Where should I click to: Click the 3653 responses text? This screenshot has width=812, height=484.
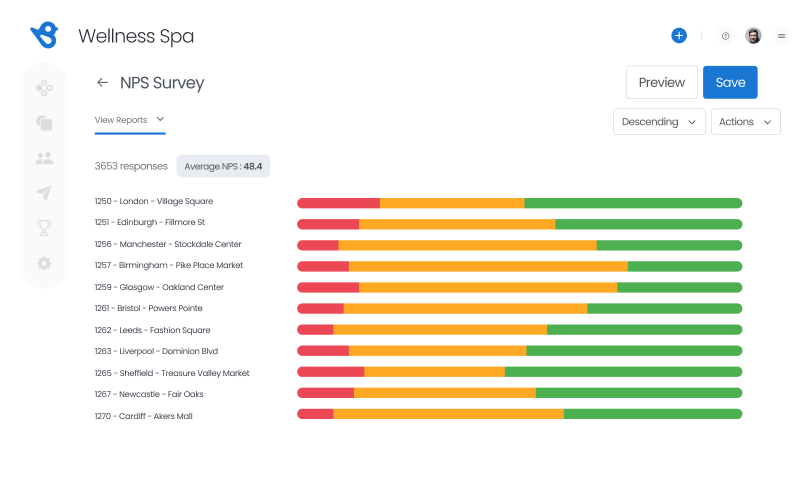point(131,166)
